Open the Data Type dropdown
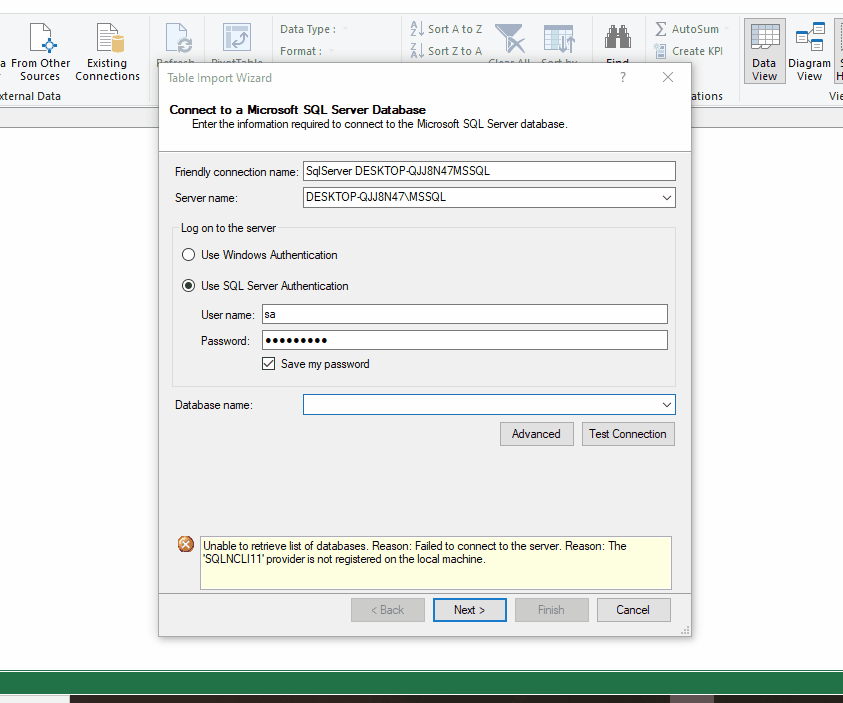The width and height of the screenshot is (843, 703). coord(345,29)
